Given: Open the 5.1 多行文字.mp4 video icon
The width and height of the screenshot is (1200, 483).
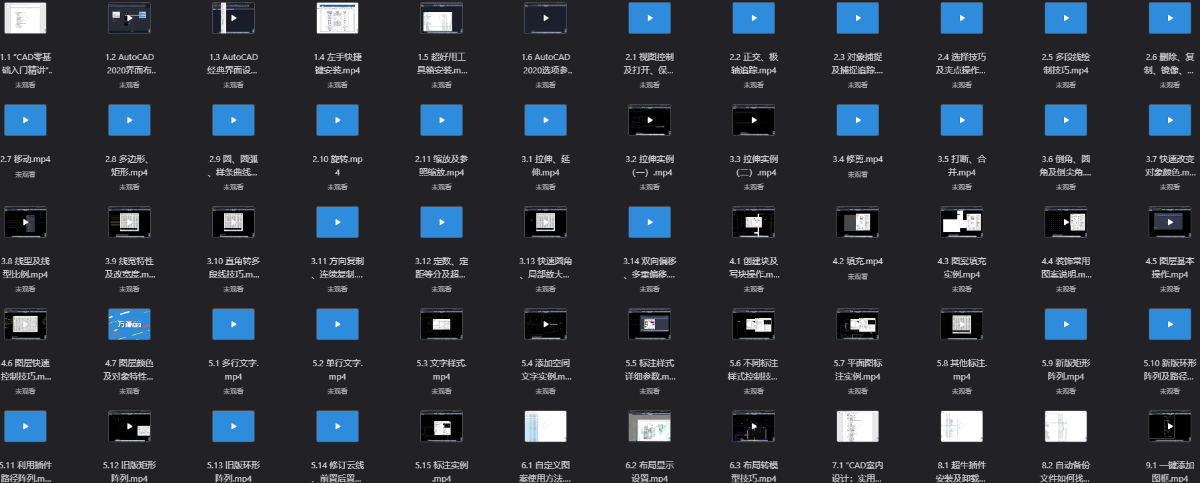Looking at the screenshot, I should (x=233, y=324).
